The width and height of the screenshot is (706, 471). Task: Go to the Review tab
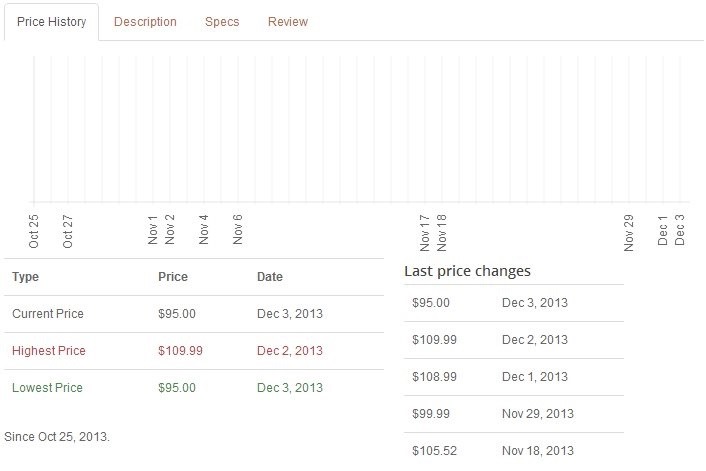[x=288, y=22]
